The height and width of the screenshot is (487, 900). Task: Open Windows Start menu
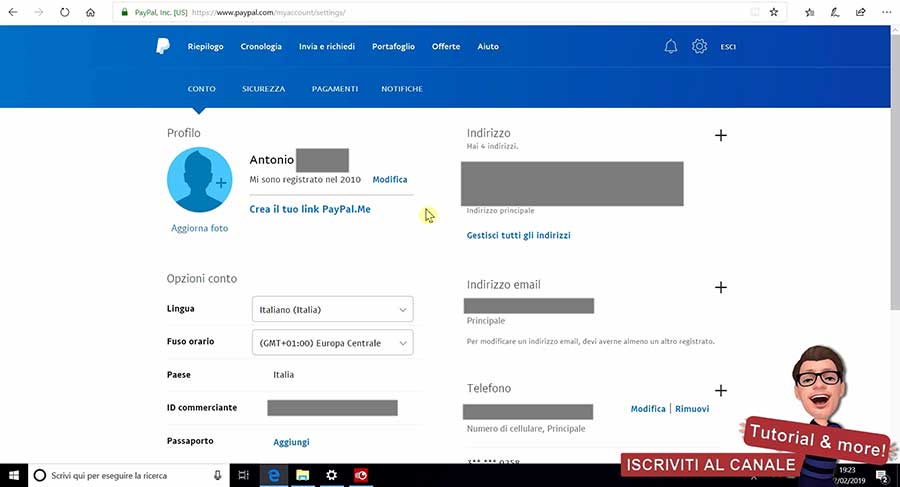tap(14, 476)
